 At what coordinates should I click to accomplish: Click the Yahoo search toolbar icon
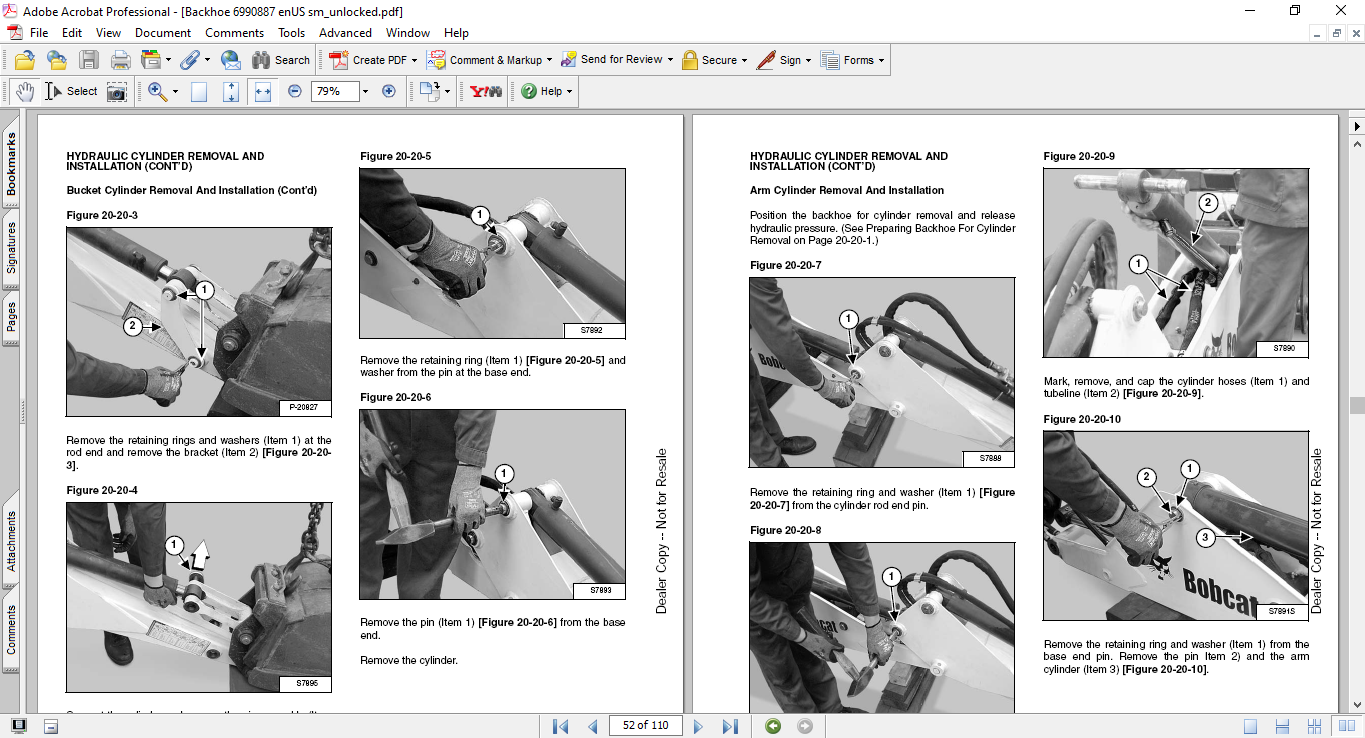[x=486, y=91]
